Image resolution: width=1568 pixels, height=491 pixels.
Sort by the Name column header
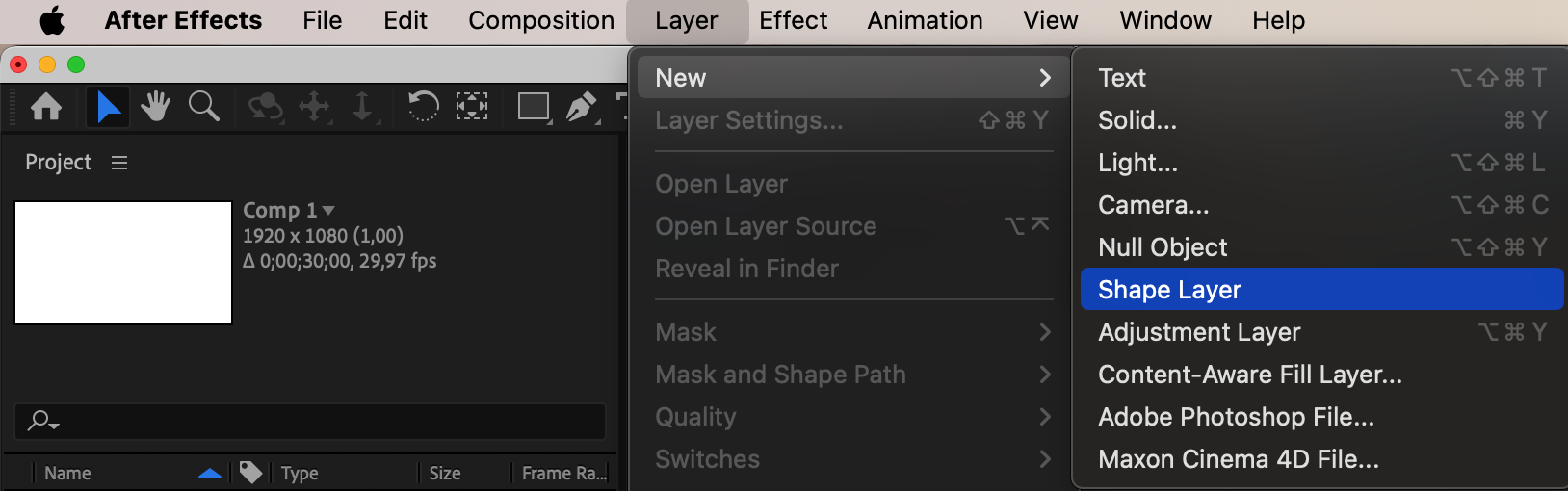pyautogui.click(x=67, y=473)
